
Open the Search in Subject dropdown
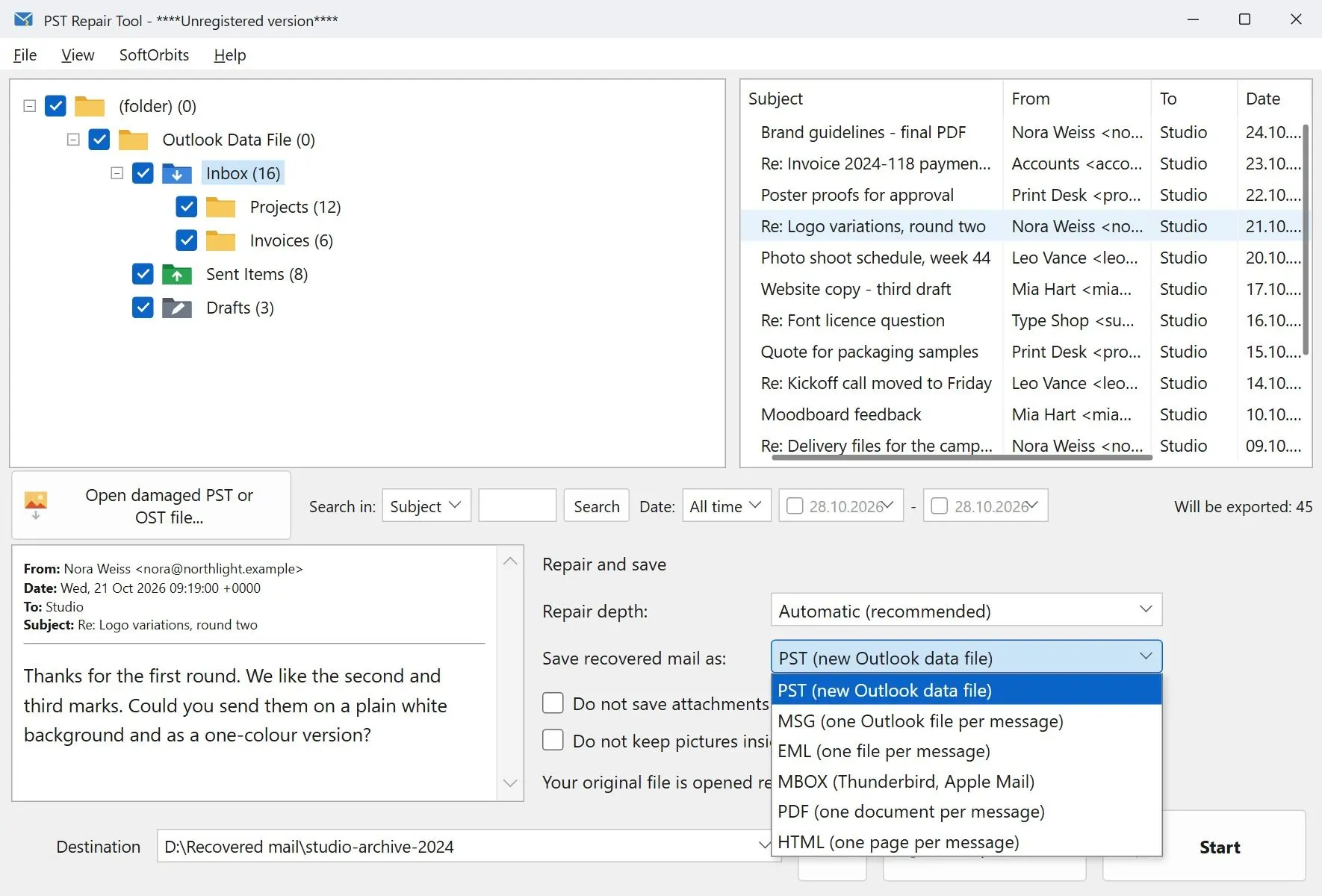(x=426, y=505)
